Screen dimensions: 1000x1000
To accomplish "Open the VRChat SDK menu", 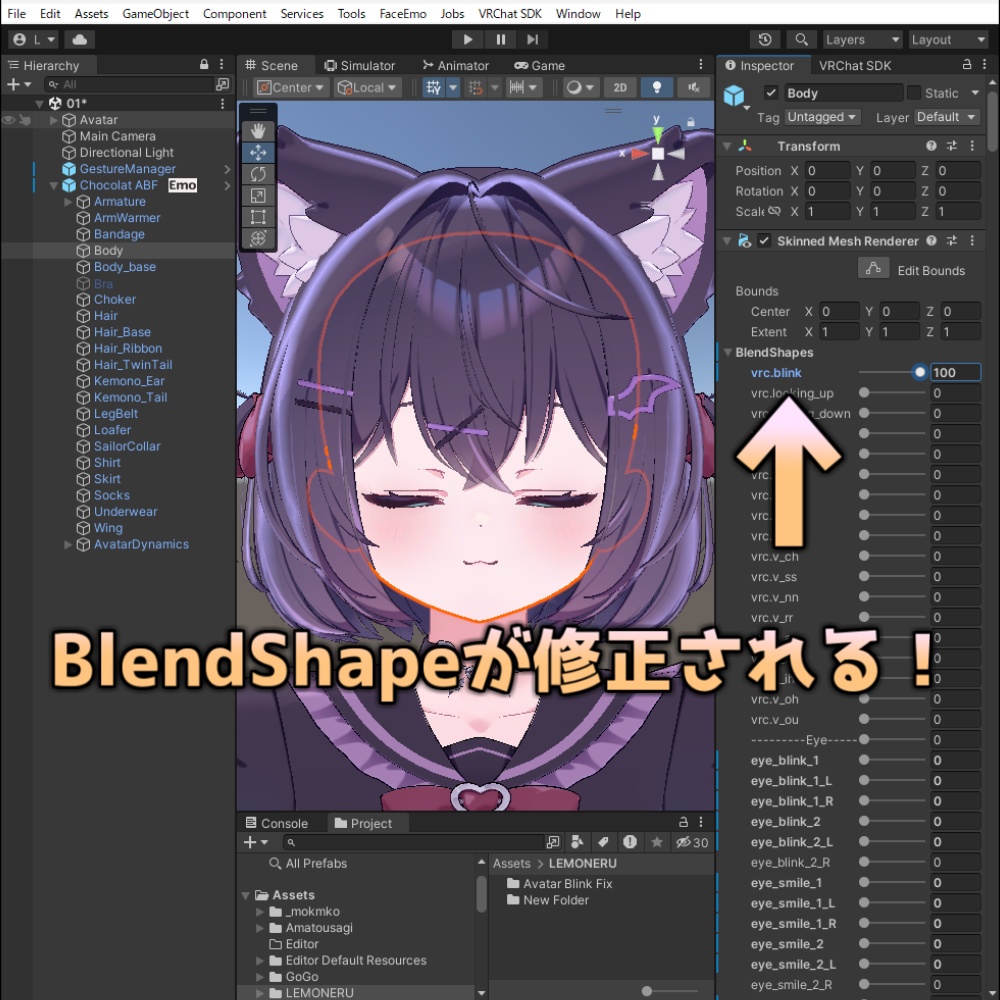I will [x=510, y=13].
